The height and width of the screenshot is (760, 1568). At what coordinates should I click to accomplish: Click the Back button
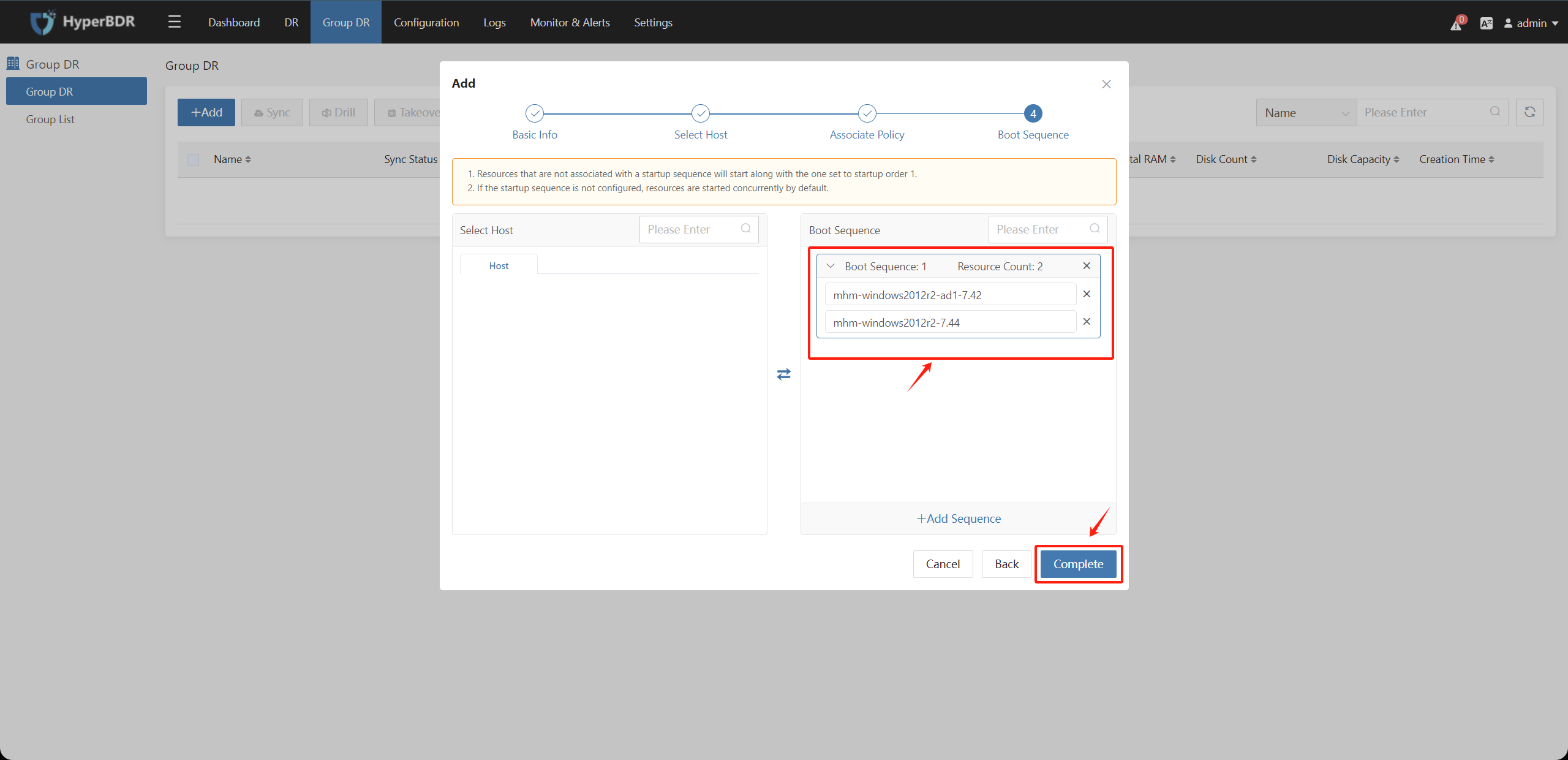1006,564
